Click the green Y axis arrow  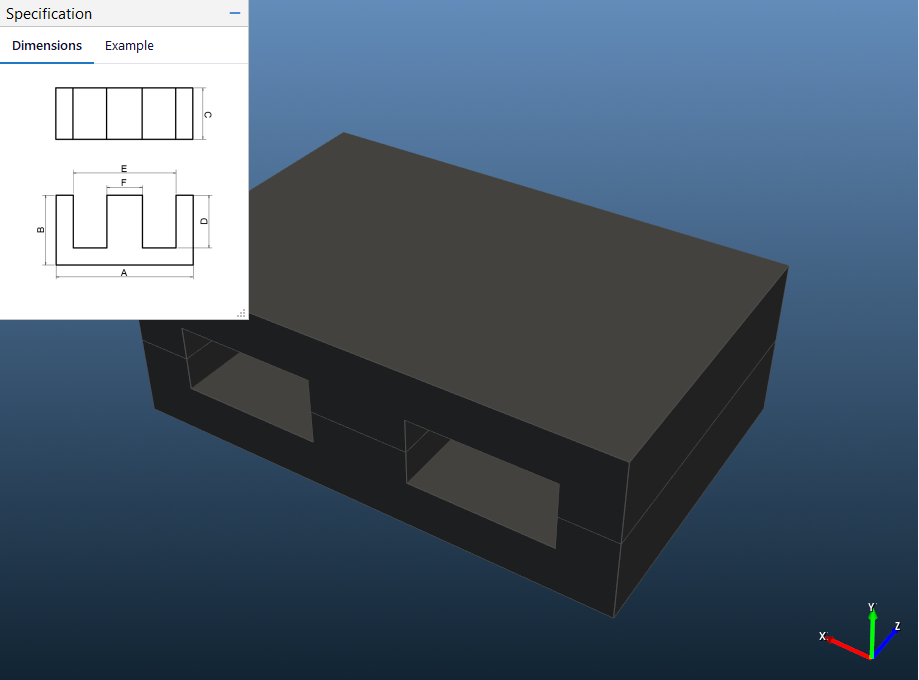point(872,632)
